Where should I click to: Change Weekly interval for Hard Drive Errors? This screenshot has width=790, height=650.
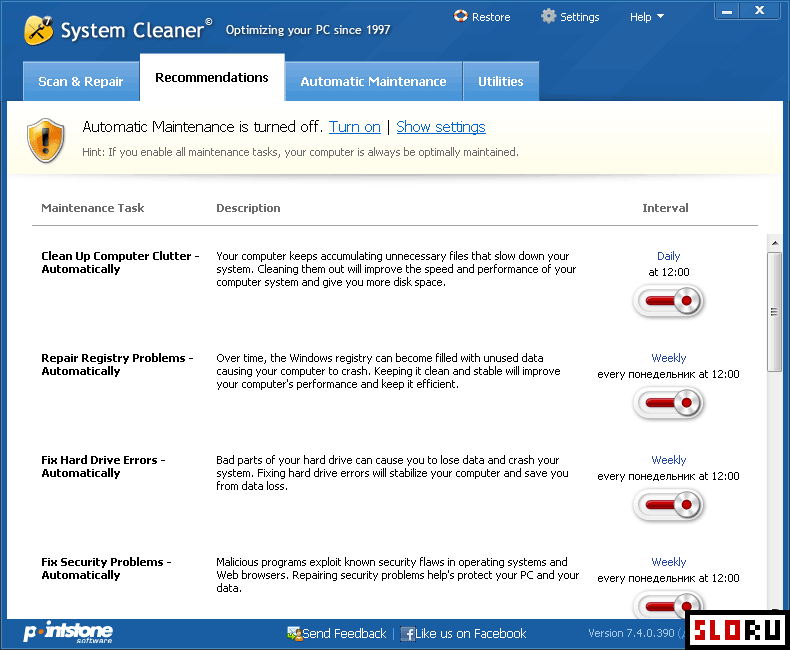tap(668, 460)
